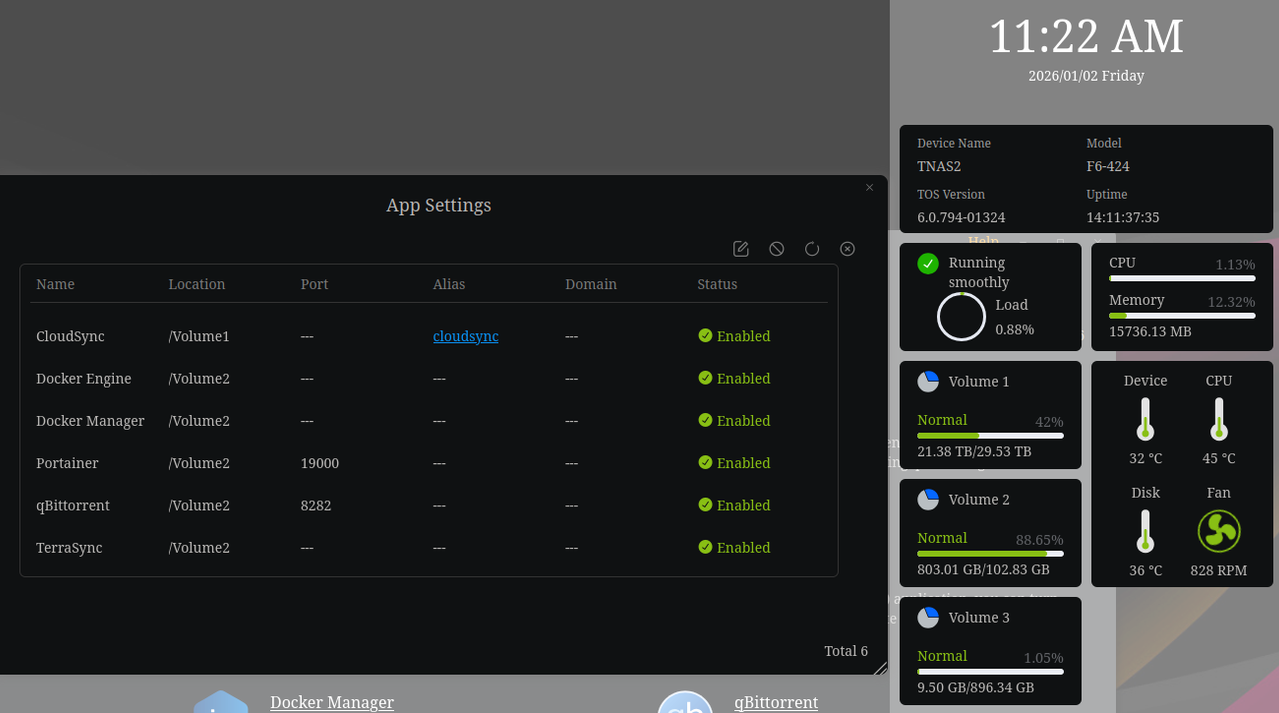Viewport: 1279px width, 713px height.
Task: Click the Memory usage bar
Action: tap(1182, 315)
